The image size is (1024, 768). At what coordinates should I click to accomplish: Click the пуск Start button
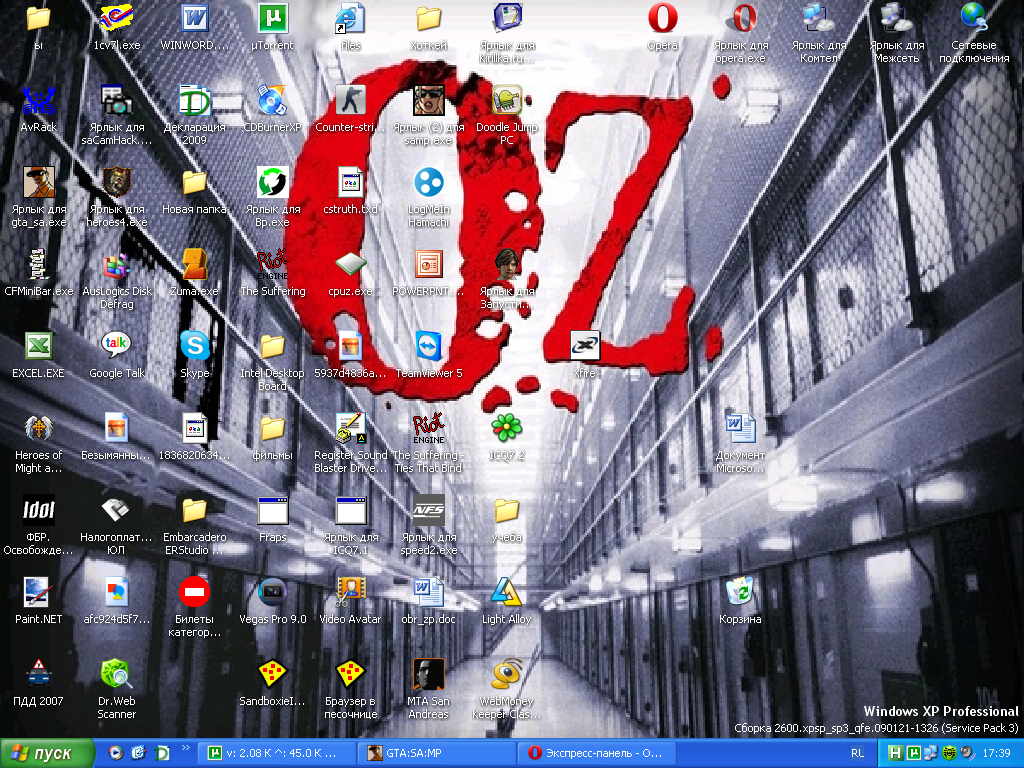[x=47, y=753]
